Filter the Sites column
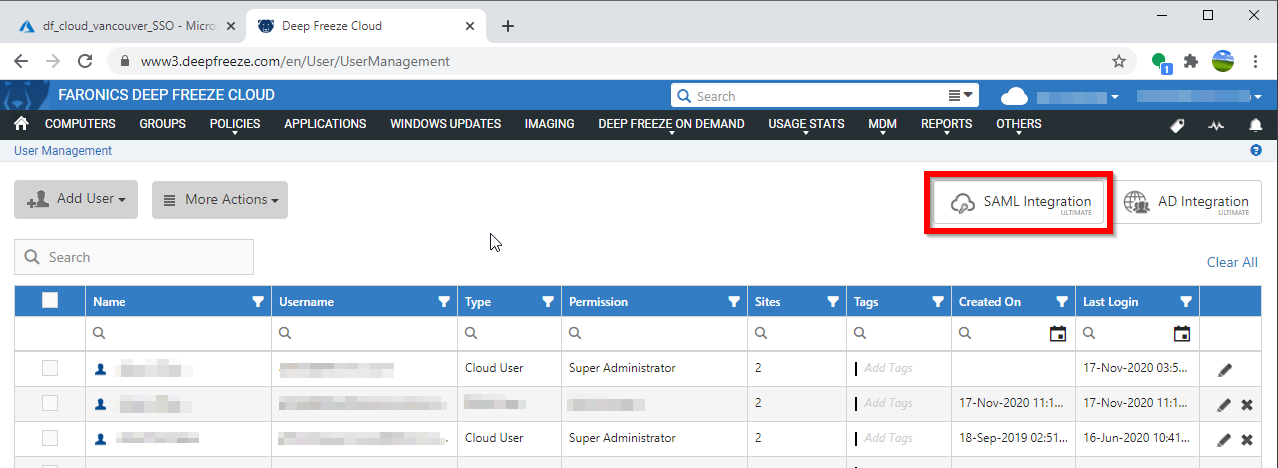 tap(832, 301)
